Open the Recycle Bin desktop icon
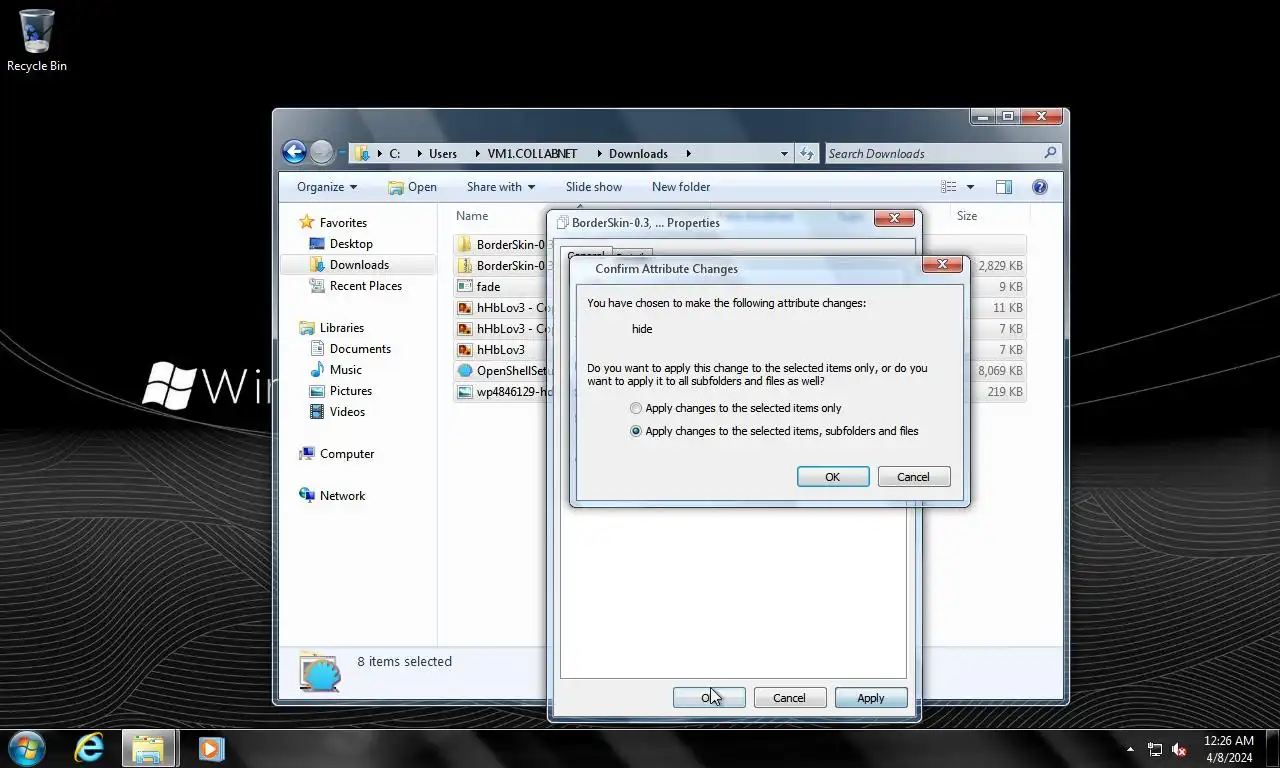This screenshot has width=1280, height=768. 37,41
